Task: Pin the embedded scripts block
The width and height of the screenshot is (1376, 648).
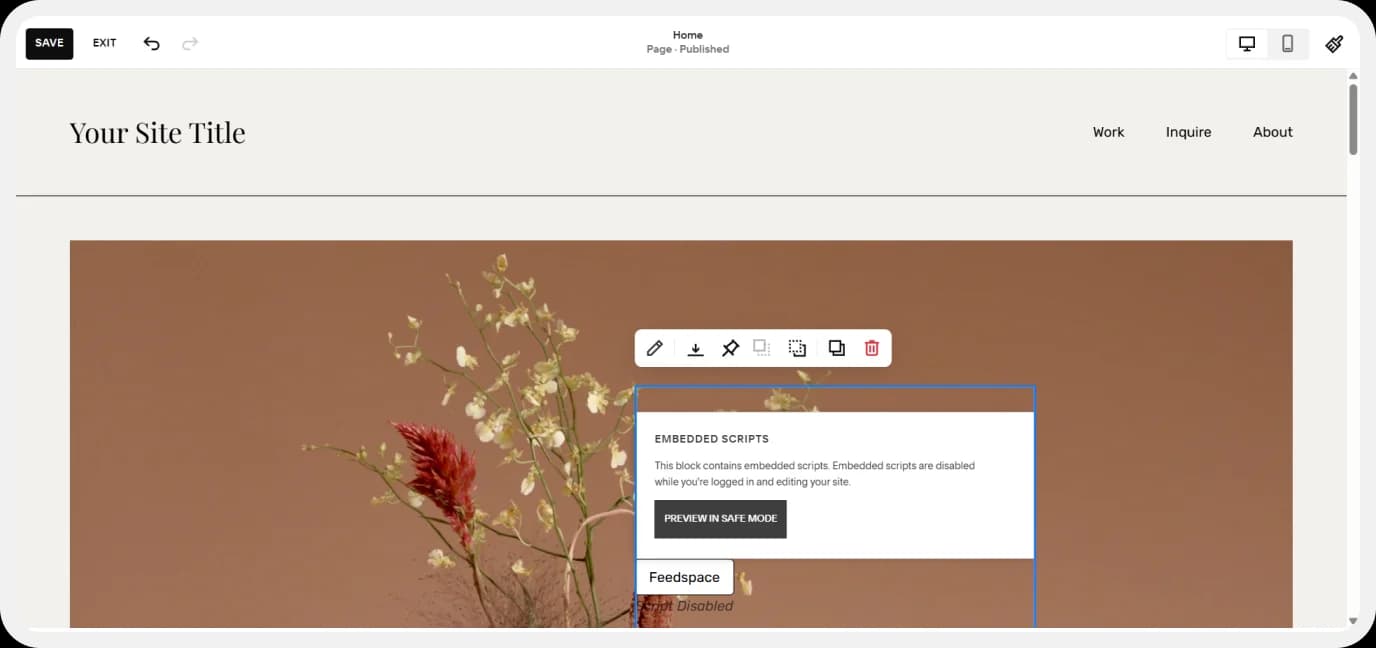Action: point(730,348)
